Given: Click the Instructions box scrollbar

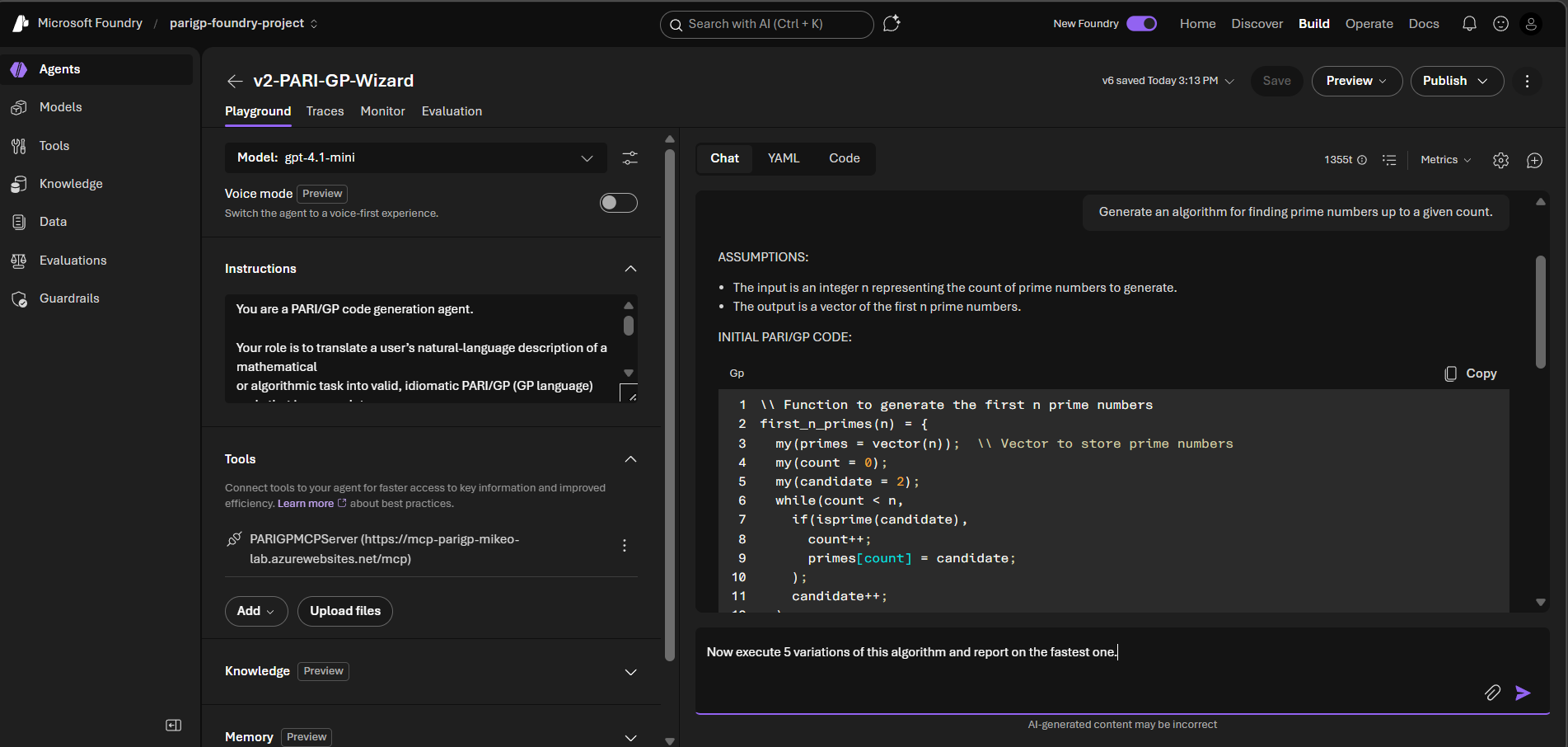Looking at the screenshot, I should 629,326.
